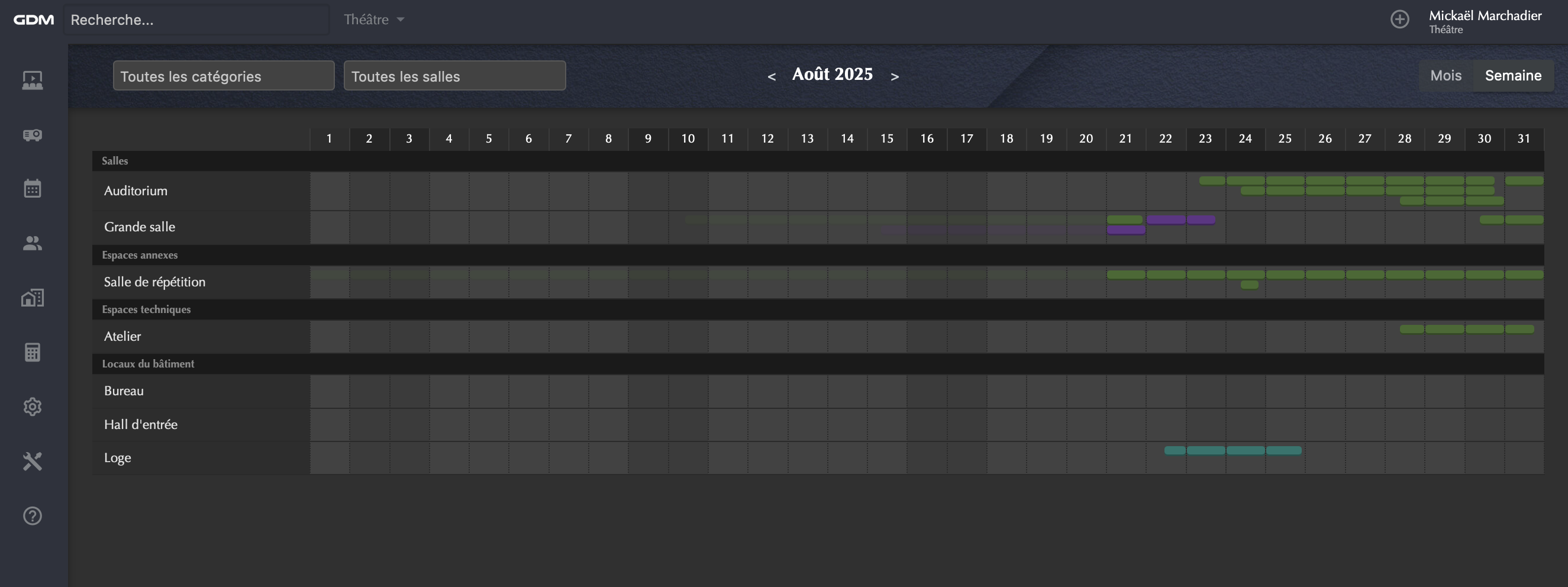Viewport: 1568px width, 587px height.
Task: Go to the previous month
Action: (x=771, y=77)
